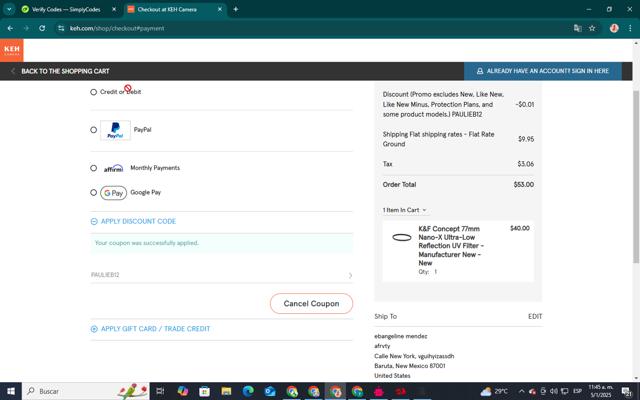Switch to Verify Codes — SimplyCodes tab
640x400 pixels.
coord(65,9)
